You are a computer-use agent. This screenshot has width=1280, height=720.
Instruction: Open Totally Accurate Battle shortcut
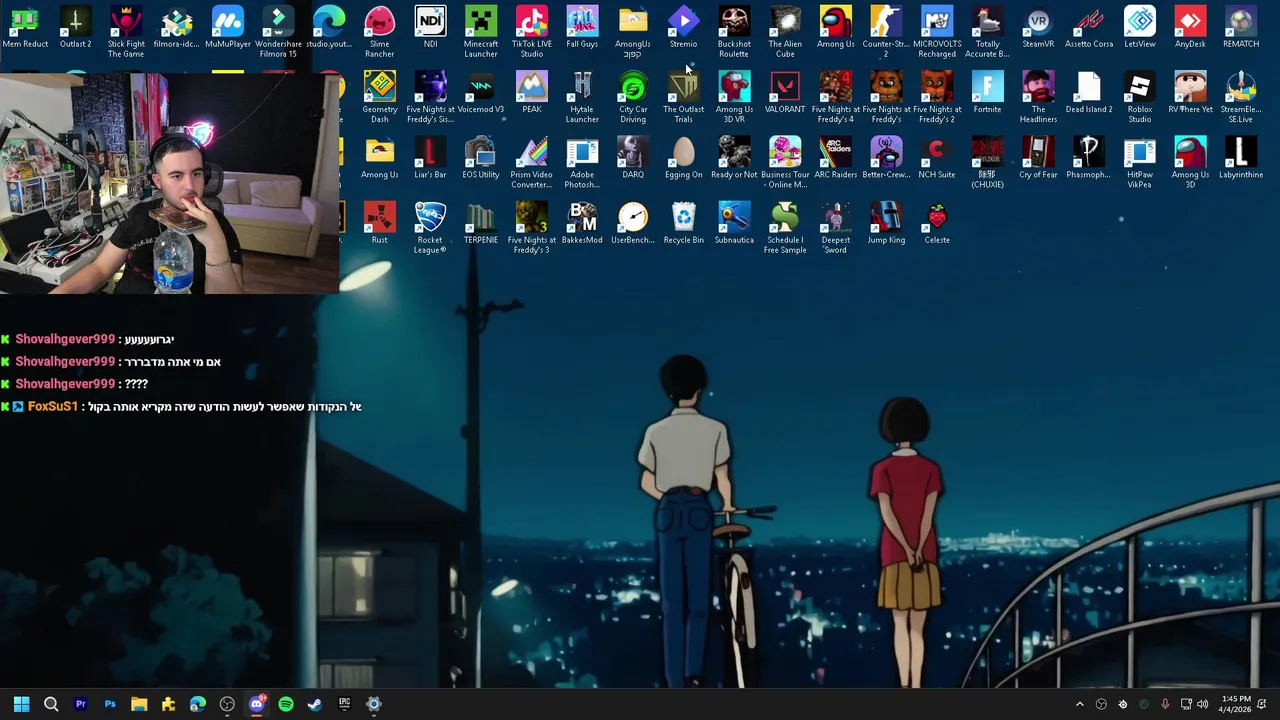click(987, 32)
